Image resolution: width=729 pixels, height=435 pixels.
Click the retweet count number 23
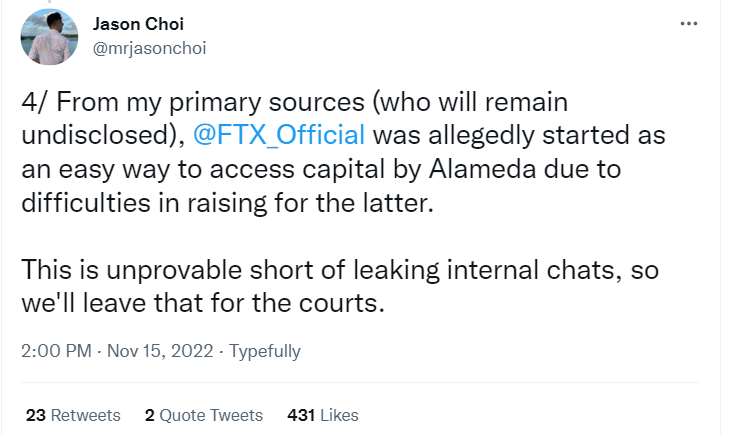pos(33,415)
